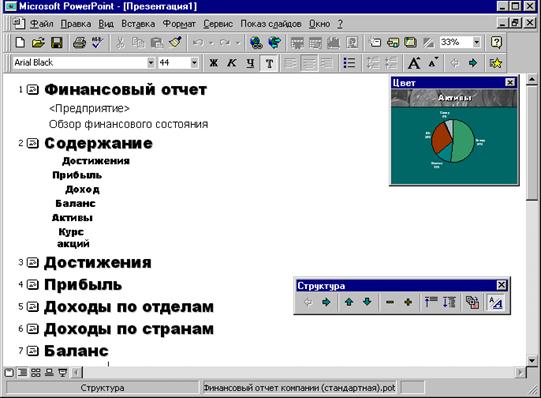Viewport: 541px width, 398px height.
Task: Click the Format Painter brush icon
Action: tap(175, 43)
